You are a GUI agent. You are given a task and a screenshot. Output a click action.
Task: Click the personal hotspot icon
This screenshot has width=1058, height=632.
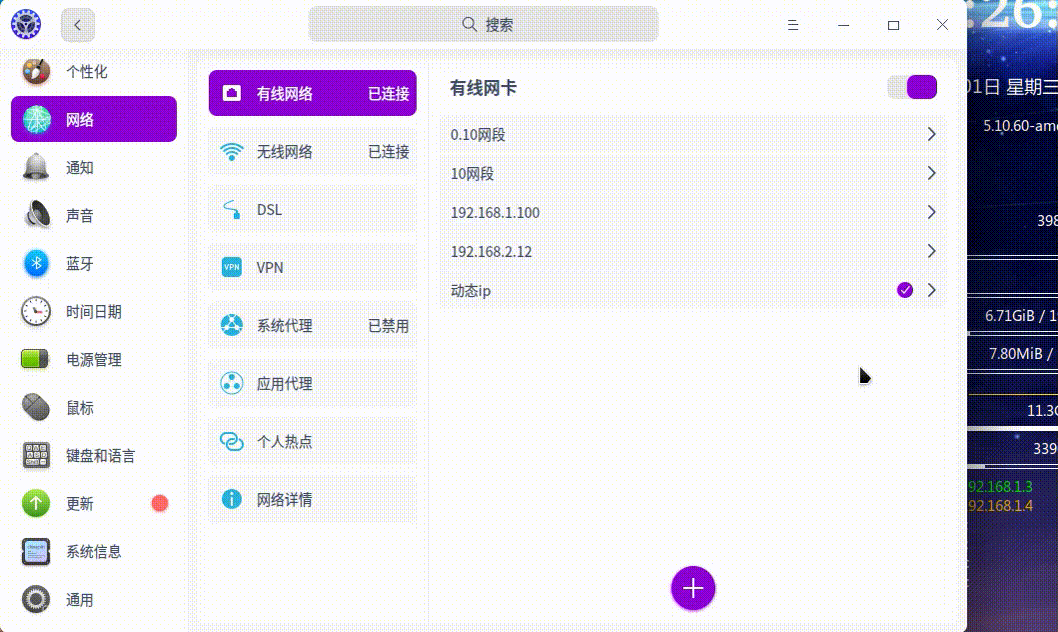[x=232, y=441]
